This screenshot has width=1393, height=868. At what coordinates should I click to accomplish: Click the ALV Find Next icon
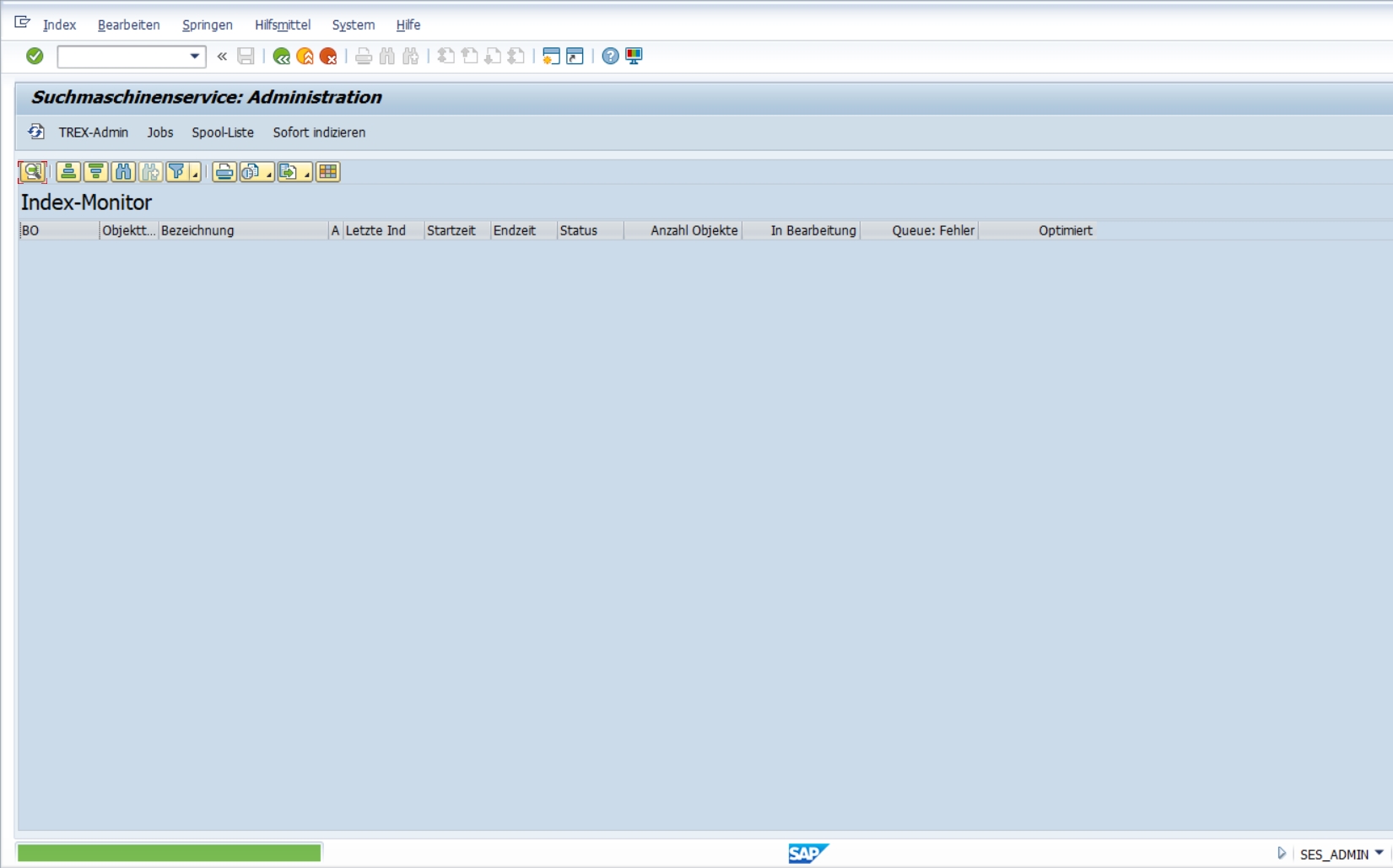pyautogui.click(x=150, y=172)
